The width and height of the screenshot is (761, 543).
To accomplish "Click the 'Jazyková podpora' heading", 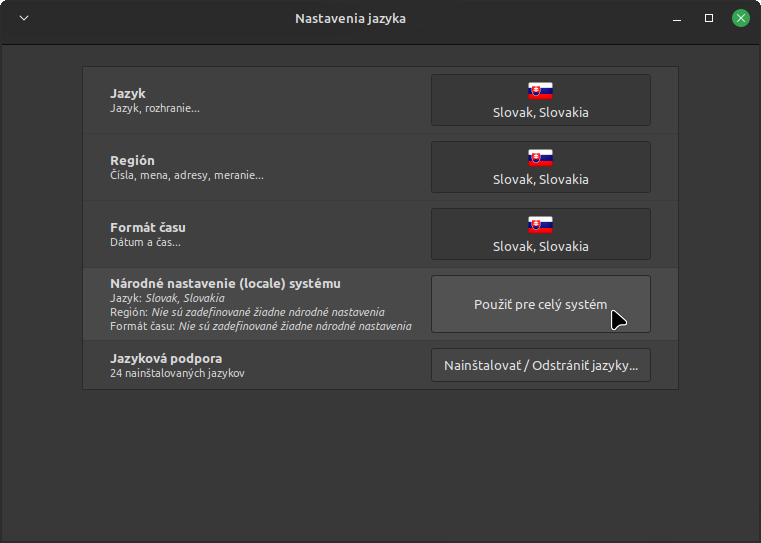I will click(166, 357).
